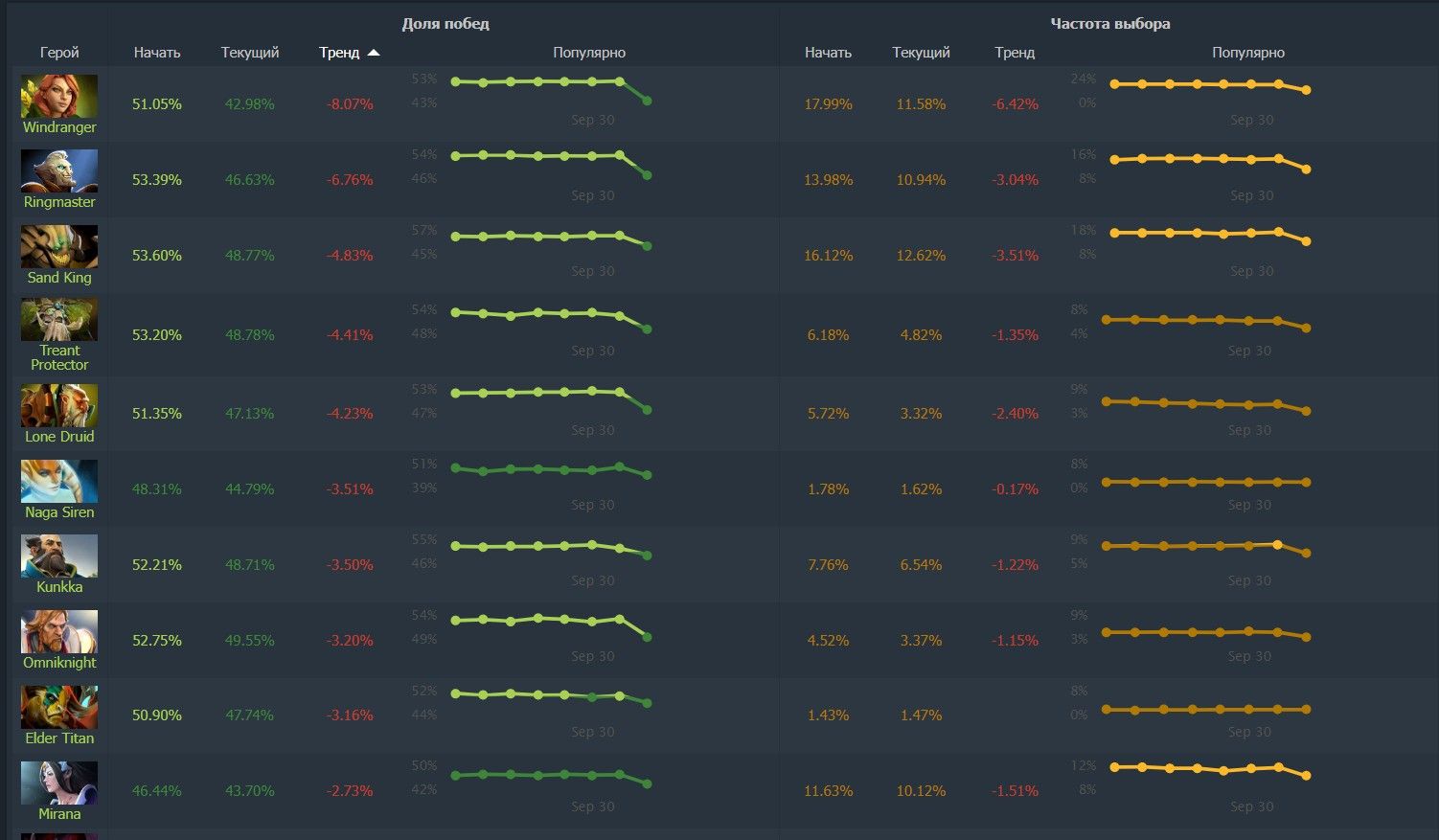This screenshot has height=840, width=1439.
Task: Sort by pick rate Текущий header
Action: tap(921, 53)
